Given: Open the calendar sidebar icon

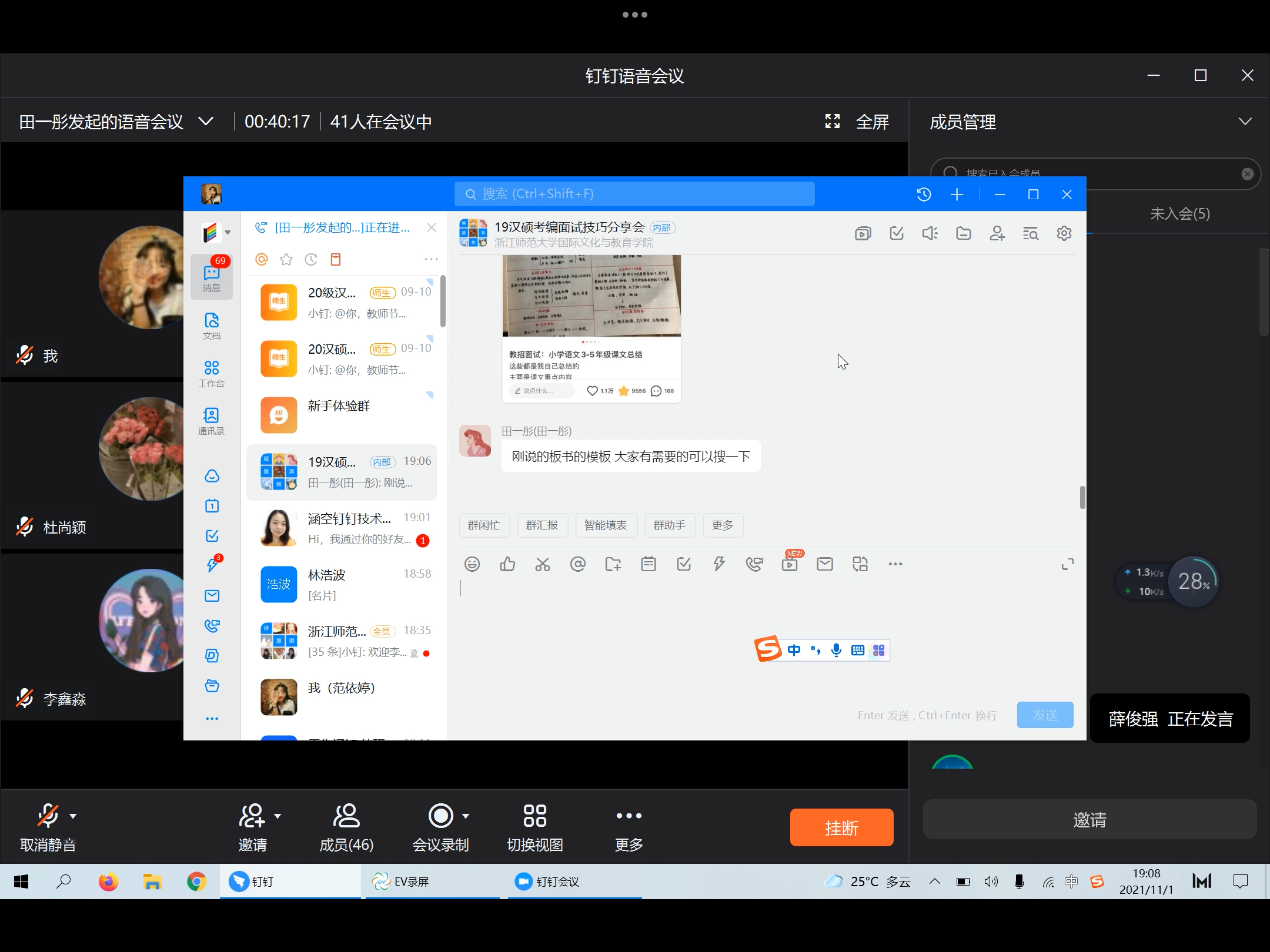Looking at the screenshot, I should pyautogui.click(x=212, y=506).
